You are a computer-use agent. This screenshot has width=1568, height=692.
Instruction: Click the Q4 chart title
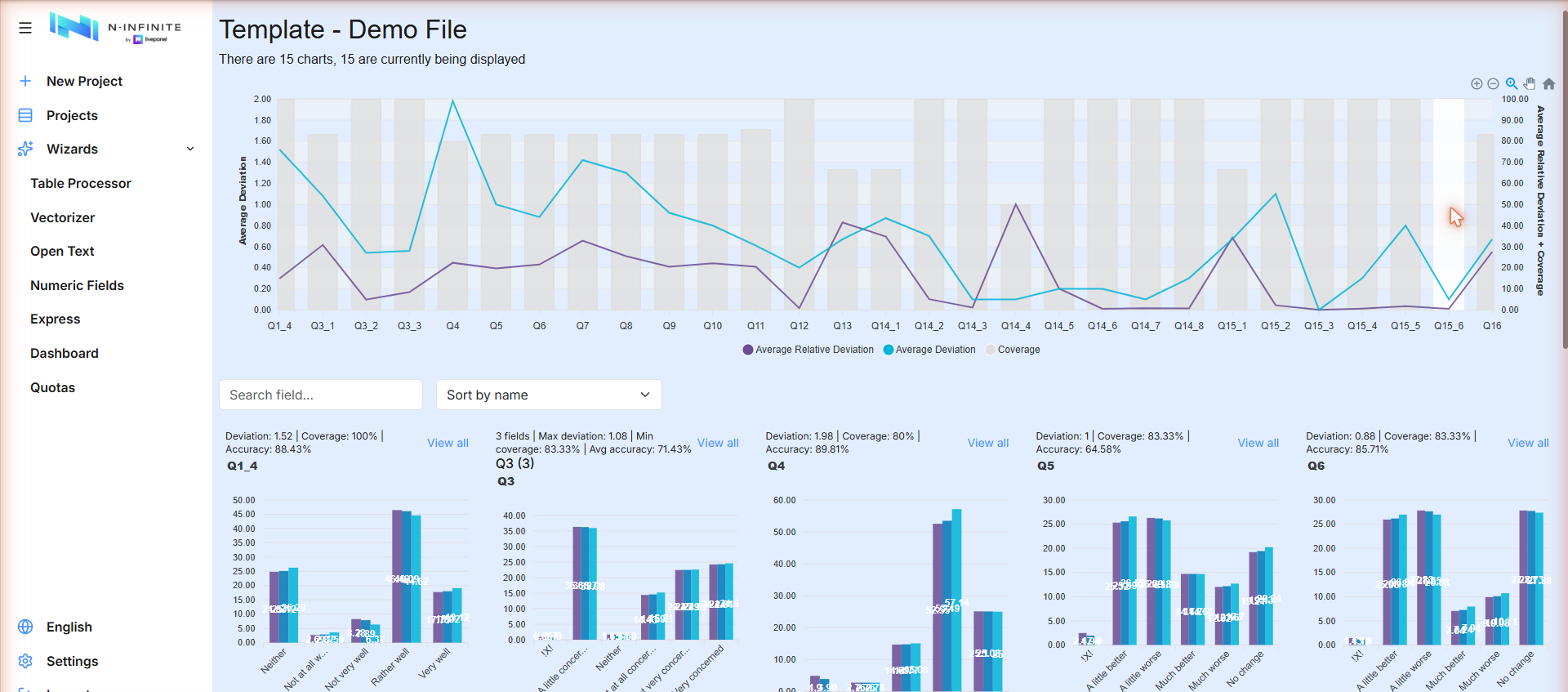(x=777, y=466)
